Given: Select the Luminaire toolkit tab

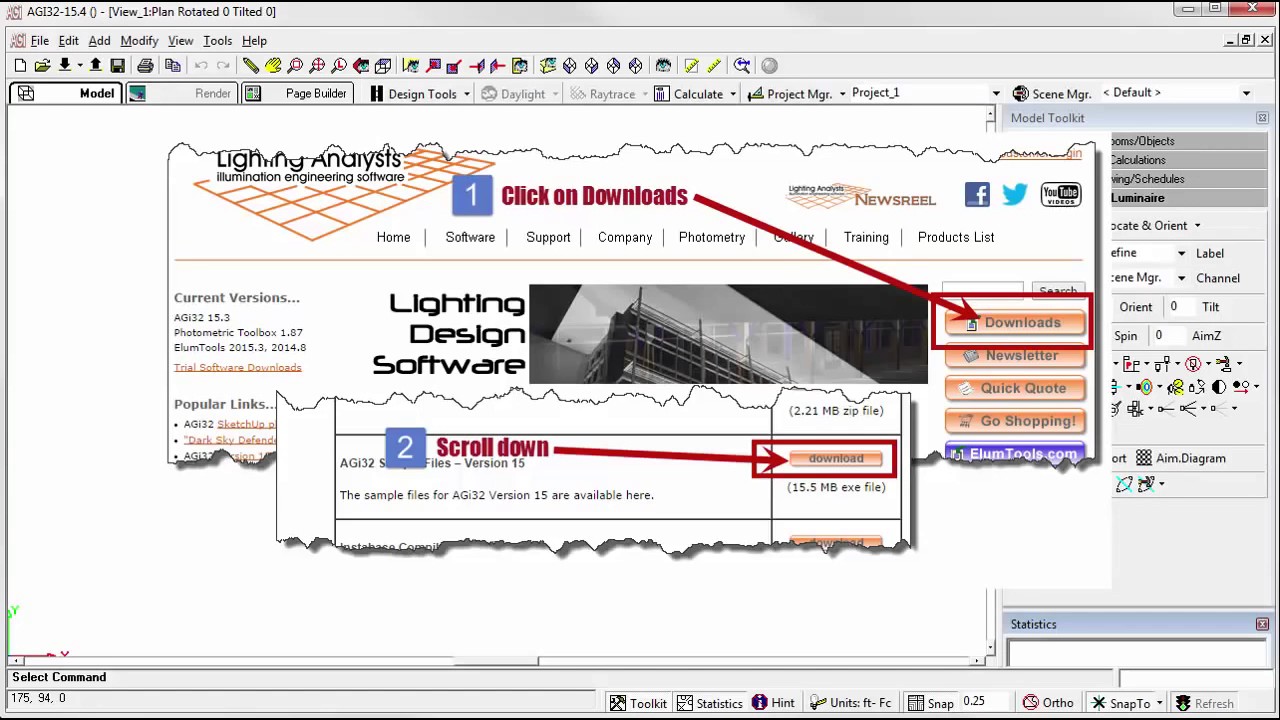Looking at the screenshot, I should (1188, 198).
